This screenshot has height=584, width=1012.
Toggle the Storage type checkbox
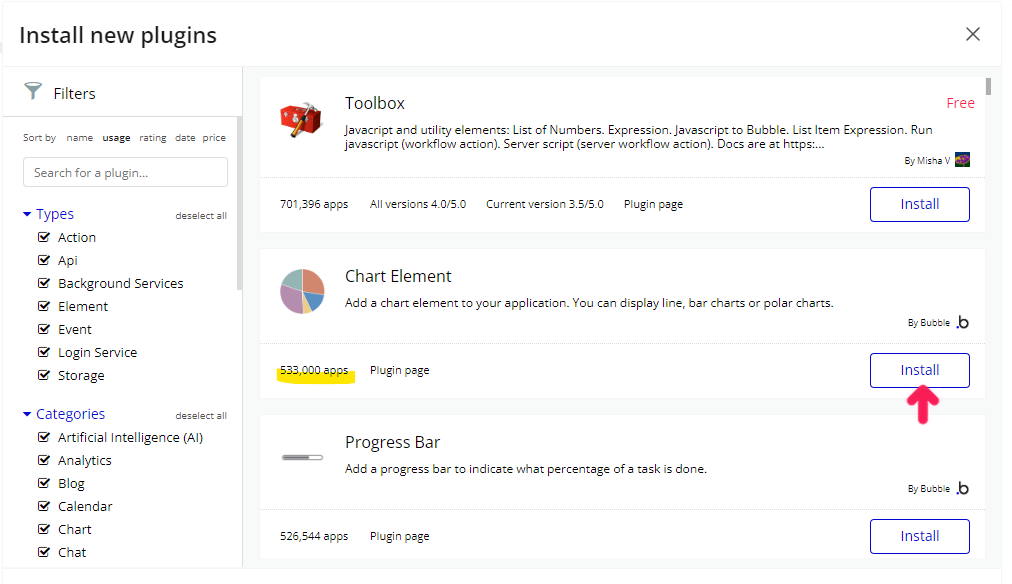coord(44,375)
